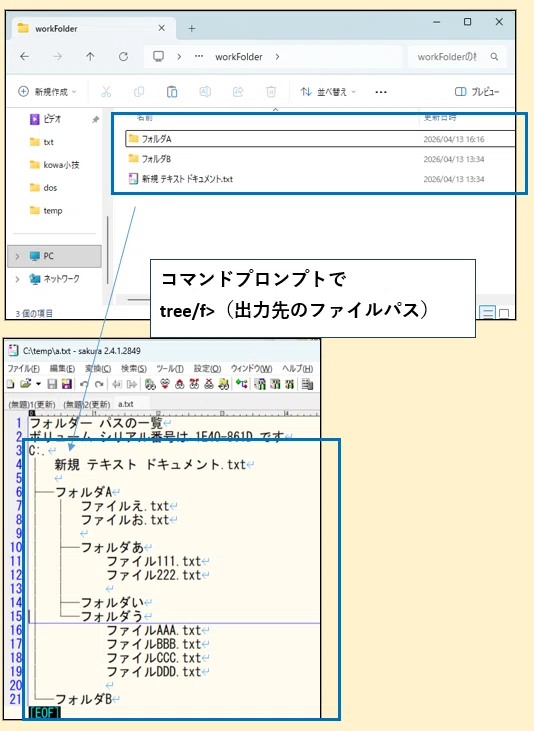Select ビデオ in Explorer navigation pane

(52, 119)
